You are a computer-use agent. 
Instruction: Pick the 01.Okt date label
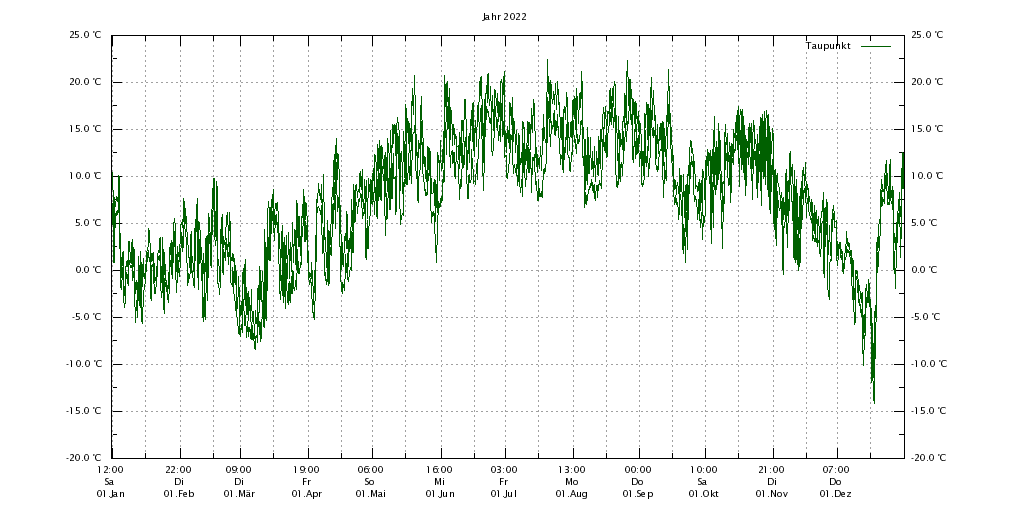(x=702, y=494)
